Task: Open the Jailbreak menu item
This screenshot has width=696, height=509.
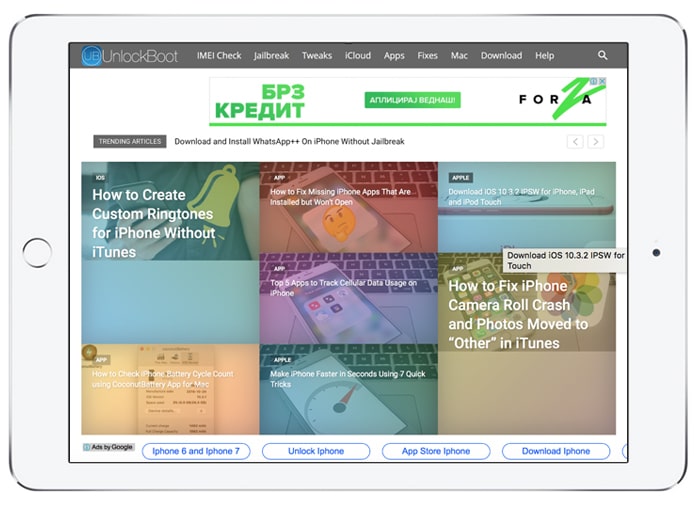Action: 271,55
